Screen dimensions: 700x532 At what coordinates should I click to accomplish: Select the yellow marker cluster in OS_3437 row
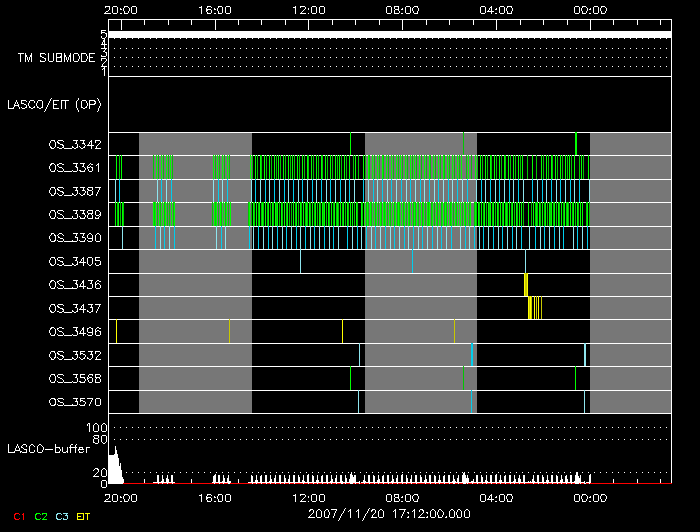point(534,307)
